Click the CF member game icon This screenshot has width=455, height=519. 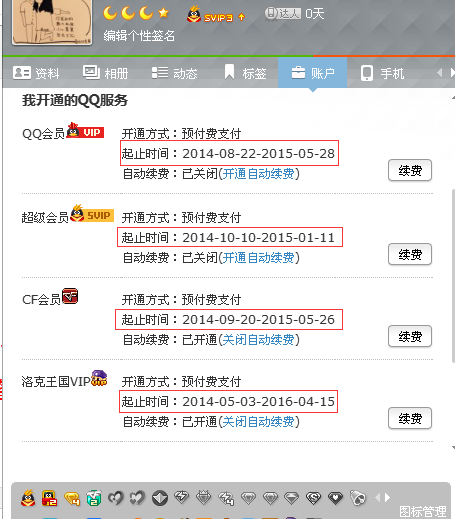pos(70,296)
